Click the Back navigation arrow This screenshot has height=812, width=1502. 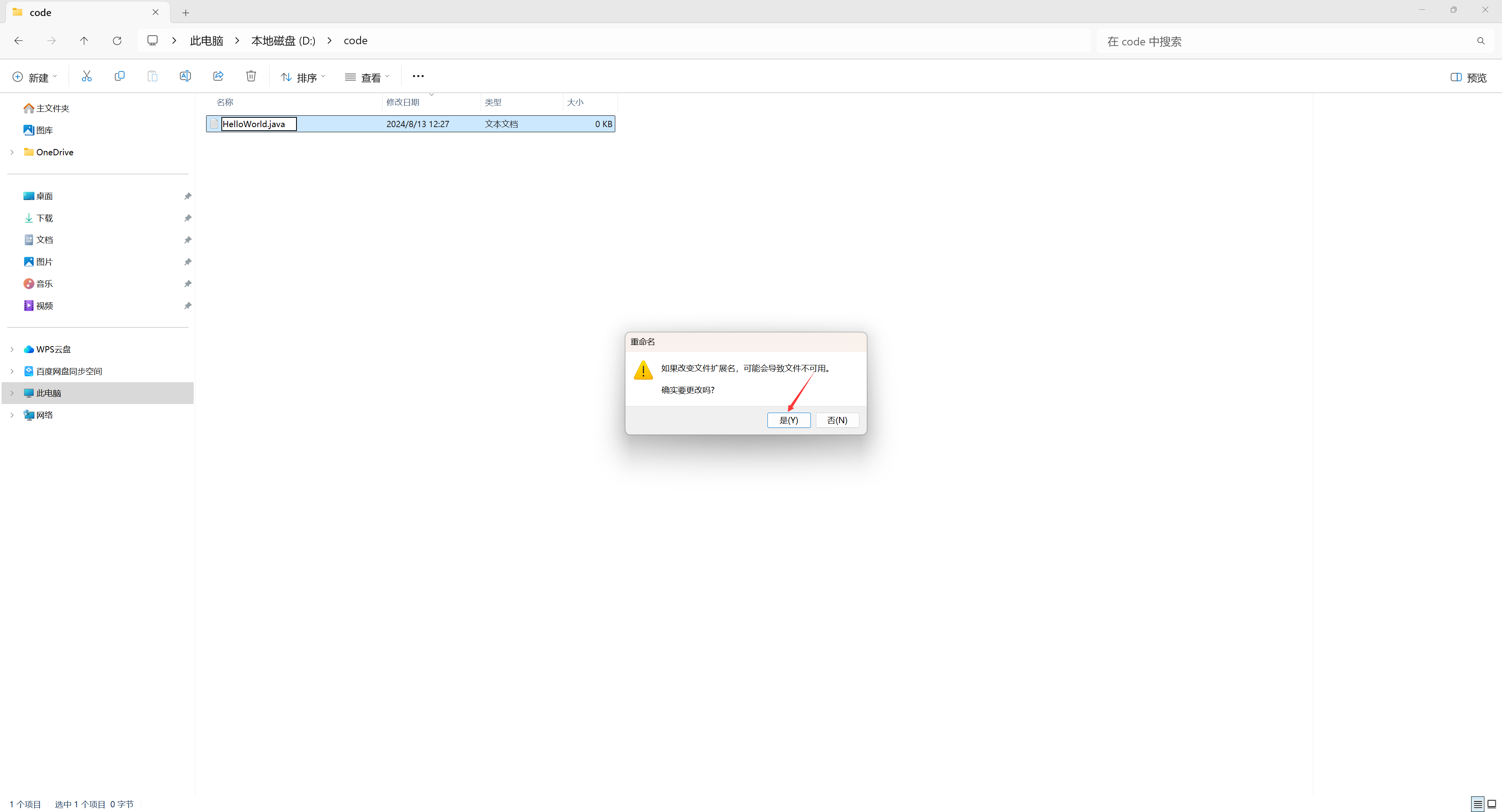click(19, 41)
